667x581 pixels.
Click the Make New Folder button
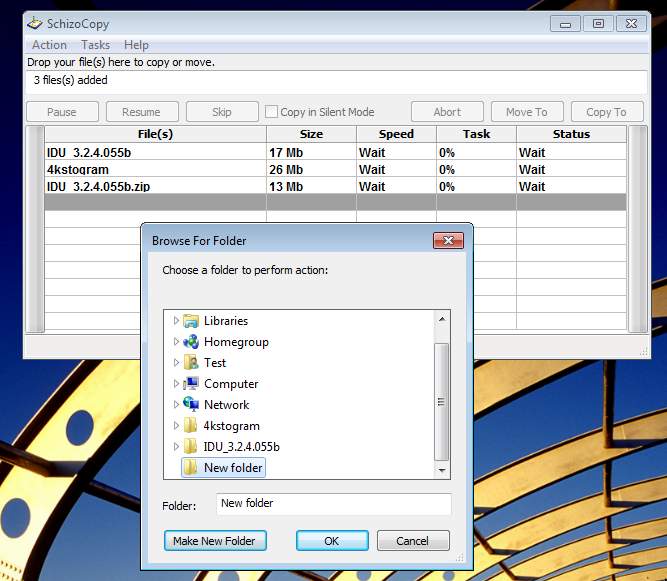coord(214,541)
